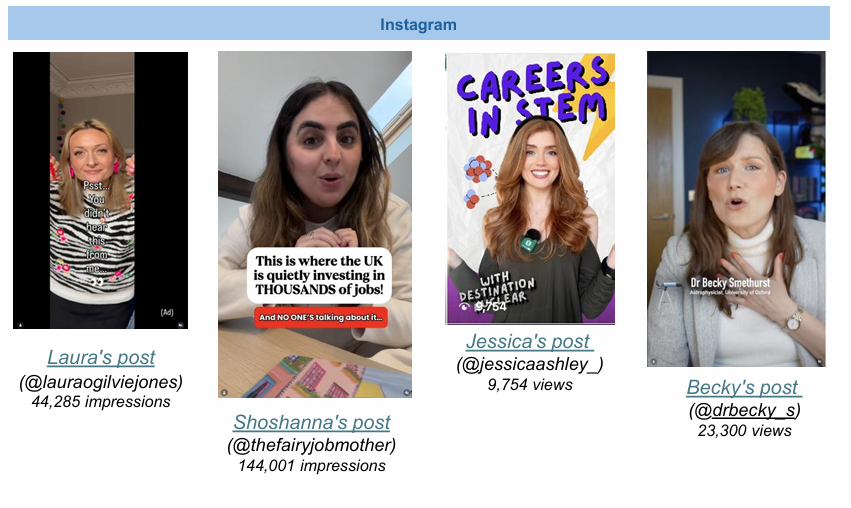This screenshot has height=508, width=851.
Task: Select the Careers in STEM thumbnail
Action: (530, 188)
